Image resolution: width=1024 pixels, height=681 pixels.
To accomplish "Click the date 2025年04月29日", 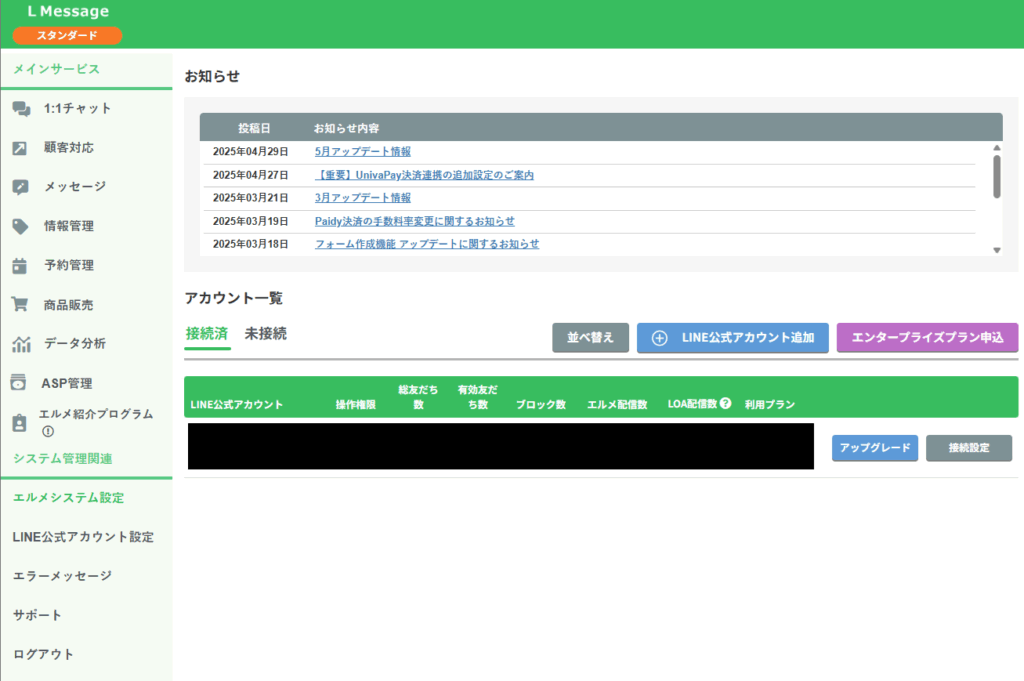I will click(251, 151).
